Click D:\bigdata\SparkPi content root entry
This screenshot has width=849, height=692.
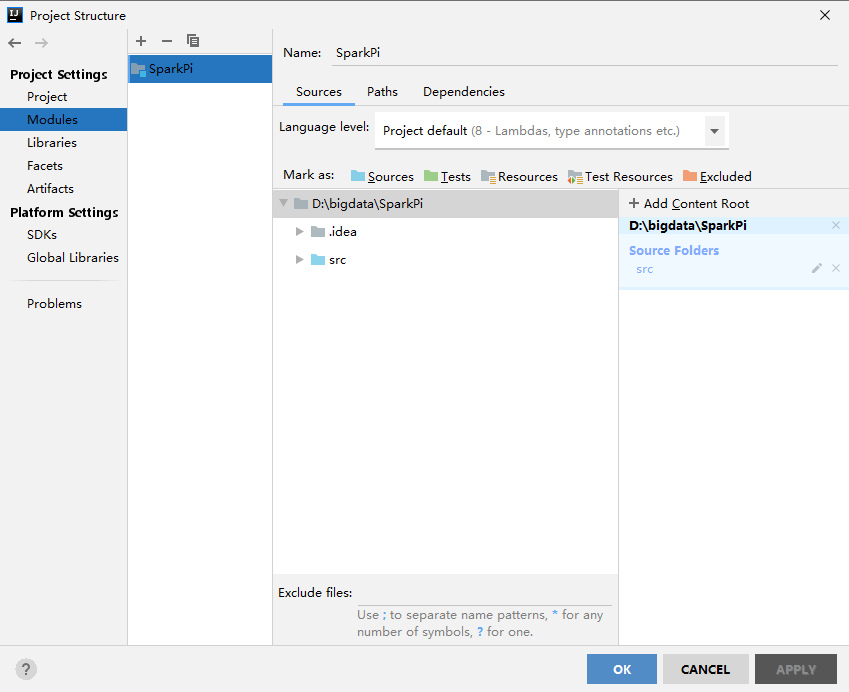click(x=688, y=226)
